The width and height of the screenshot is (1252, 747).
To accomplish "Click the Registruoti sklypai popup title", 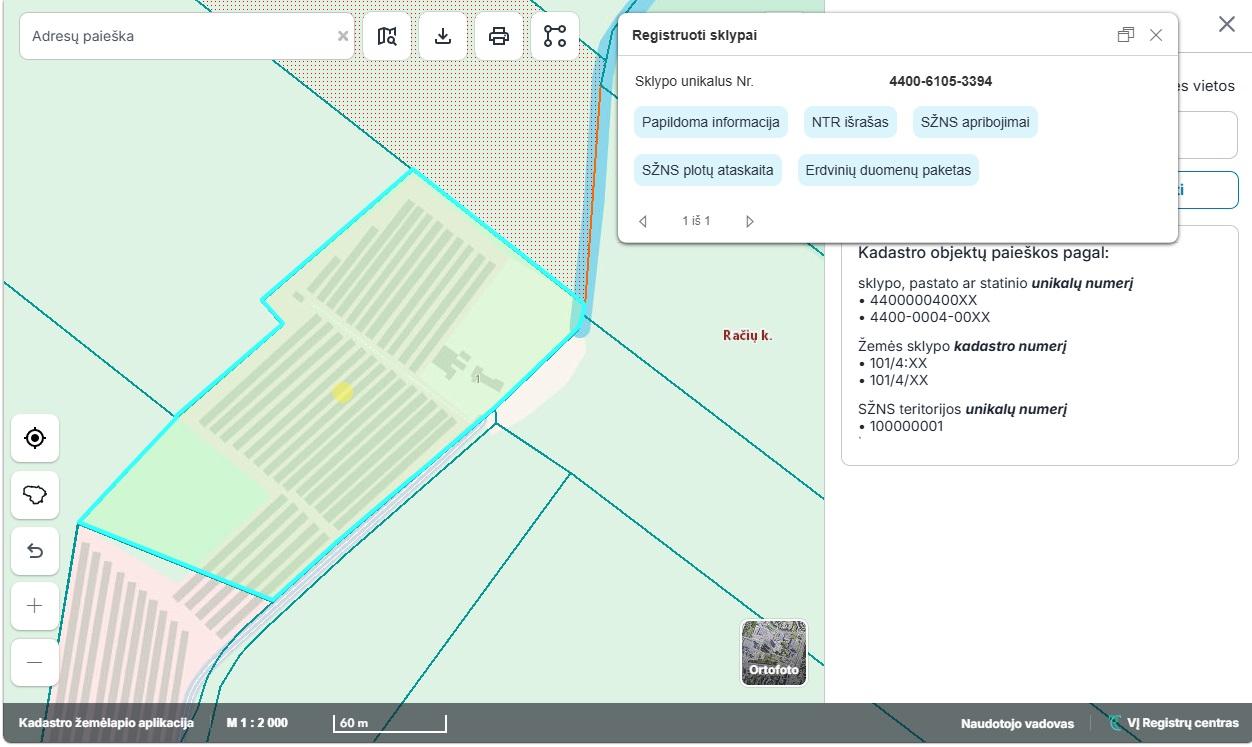I will point(694,35).
